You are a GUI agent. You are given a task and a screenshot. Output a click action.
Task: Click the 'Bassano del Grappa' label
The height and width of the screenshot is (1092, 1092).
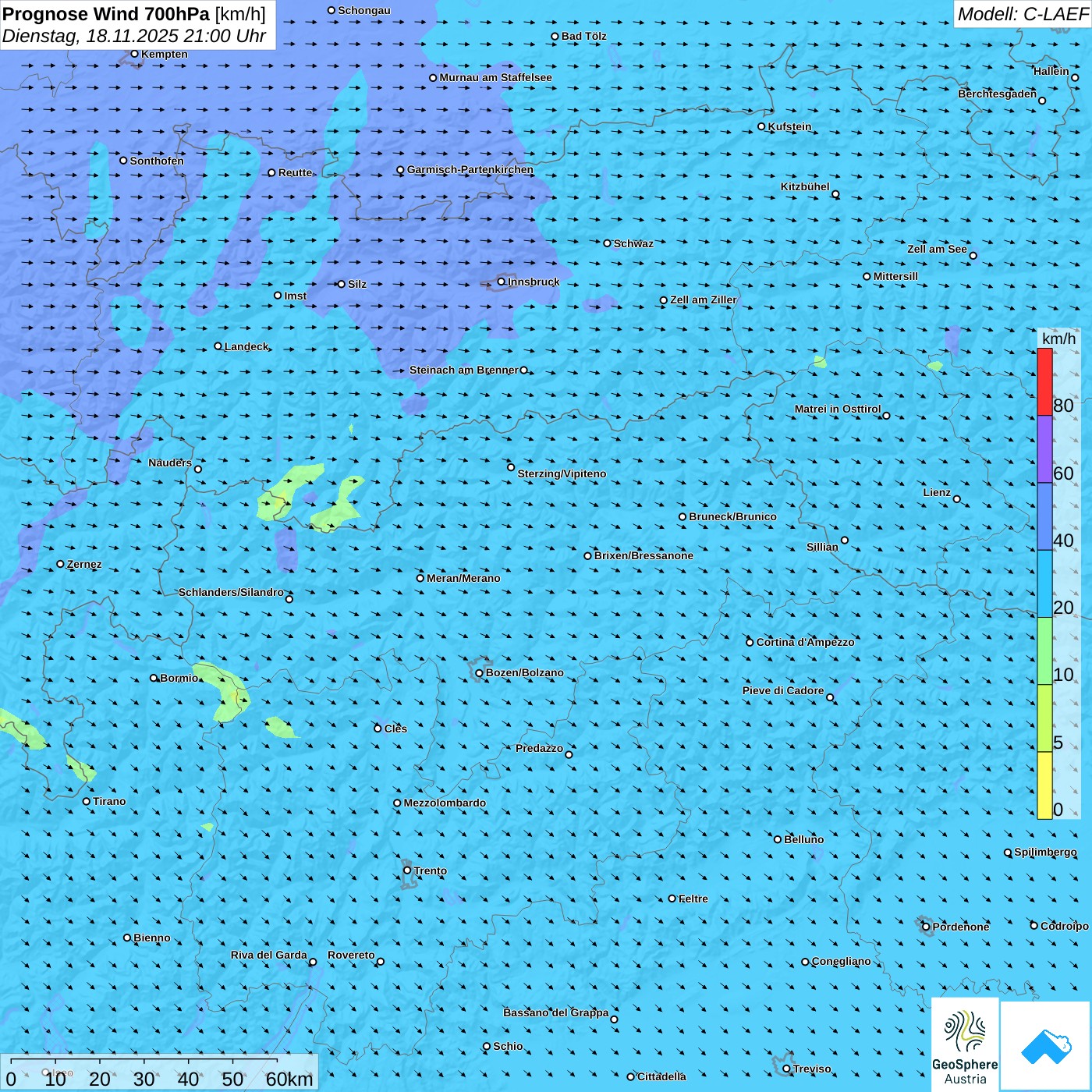(556, 1012)
